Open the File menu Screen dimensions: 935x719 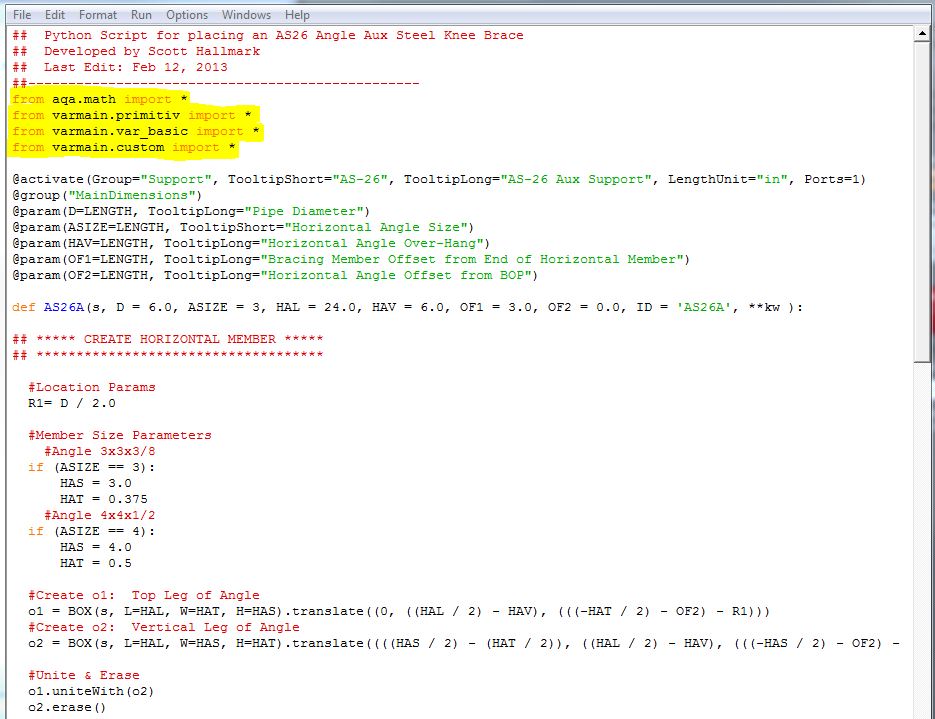point(22,14)
